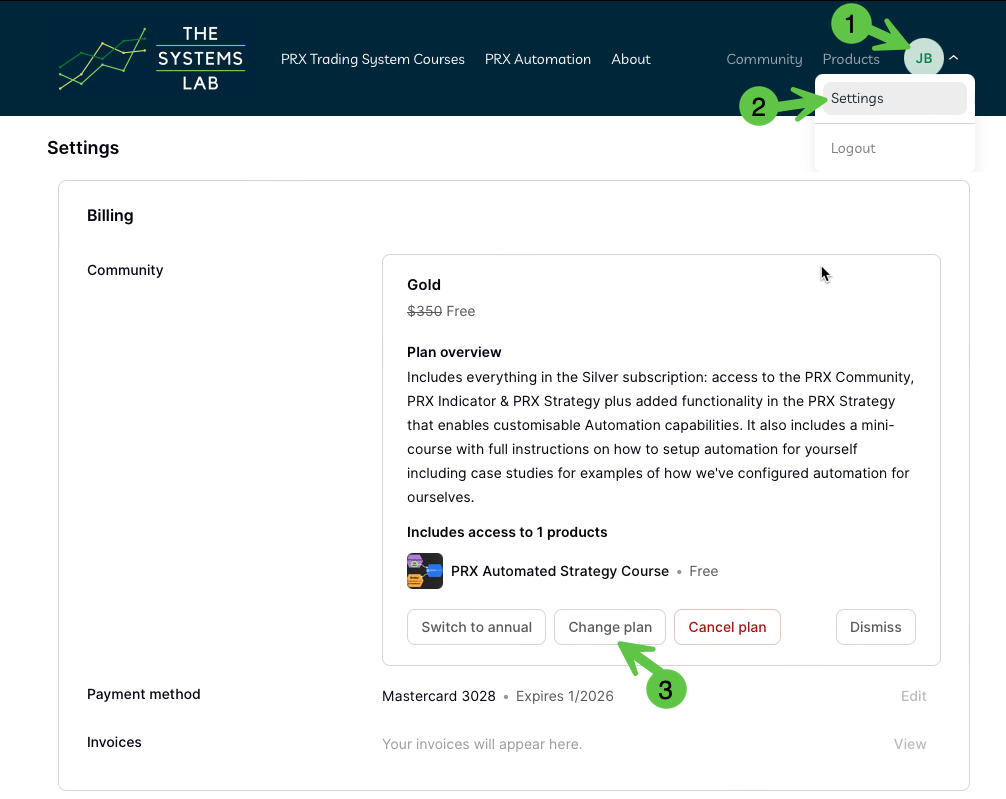Click the red Cancel plan button
This screenshot has height=799, width=1006.
click(727, 627)
